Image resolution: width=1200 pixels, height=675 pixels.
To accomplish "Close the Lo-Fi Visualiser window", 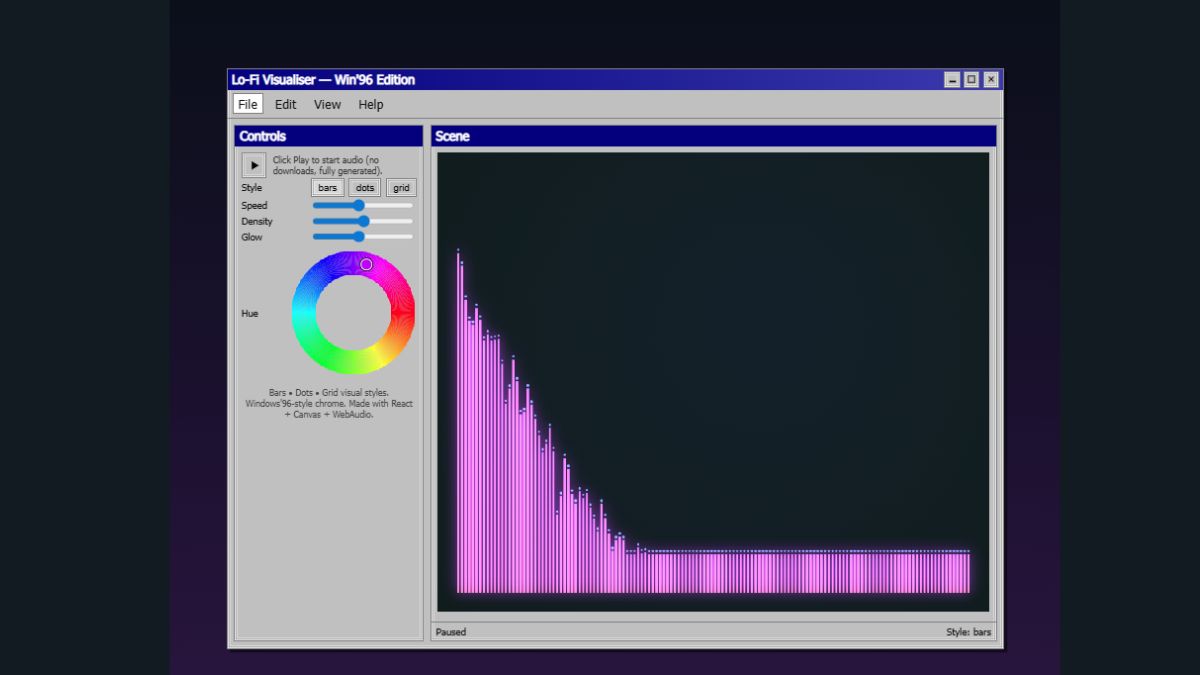I will point(991,80).
